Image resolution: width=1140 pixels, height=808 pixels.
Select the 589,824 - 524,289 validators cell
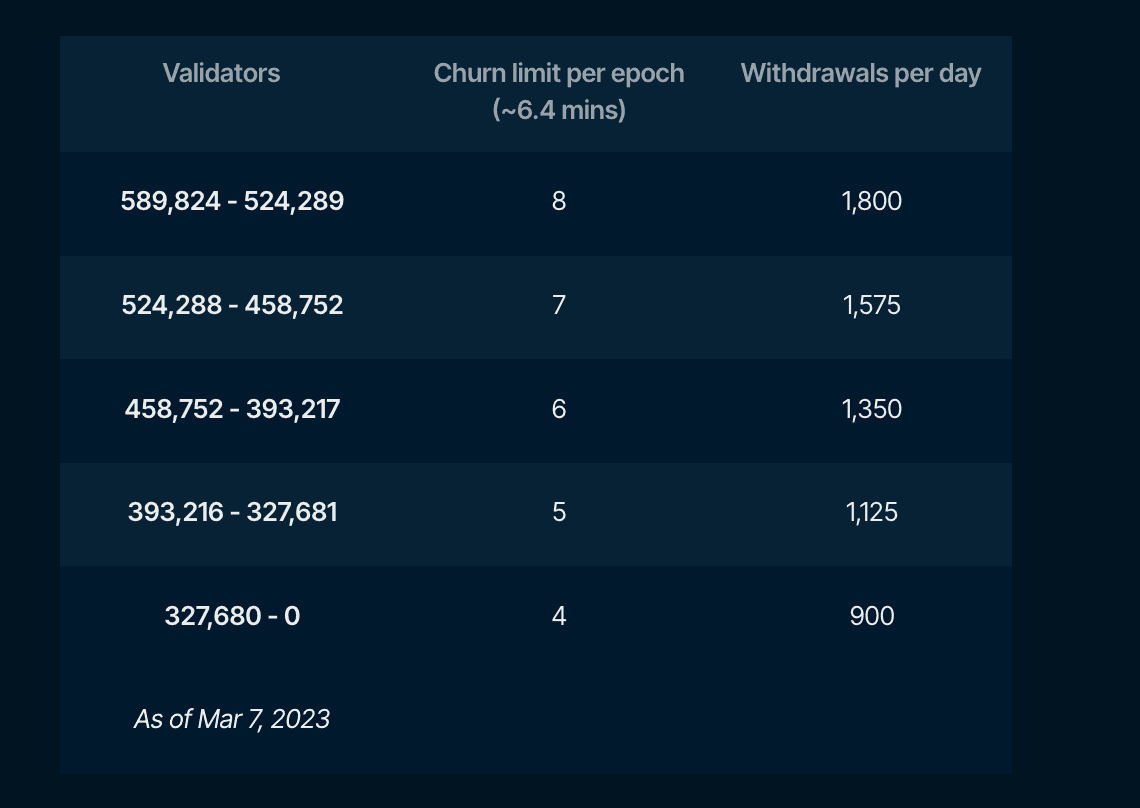click(x=232, y=201)
